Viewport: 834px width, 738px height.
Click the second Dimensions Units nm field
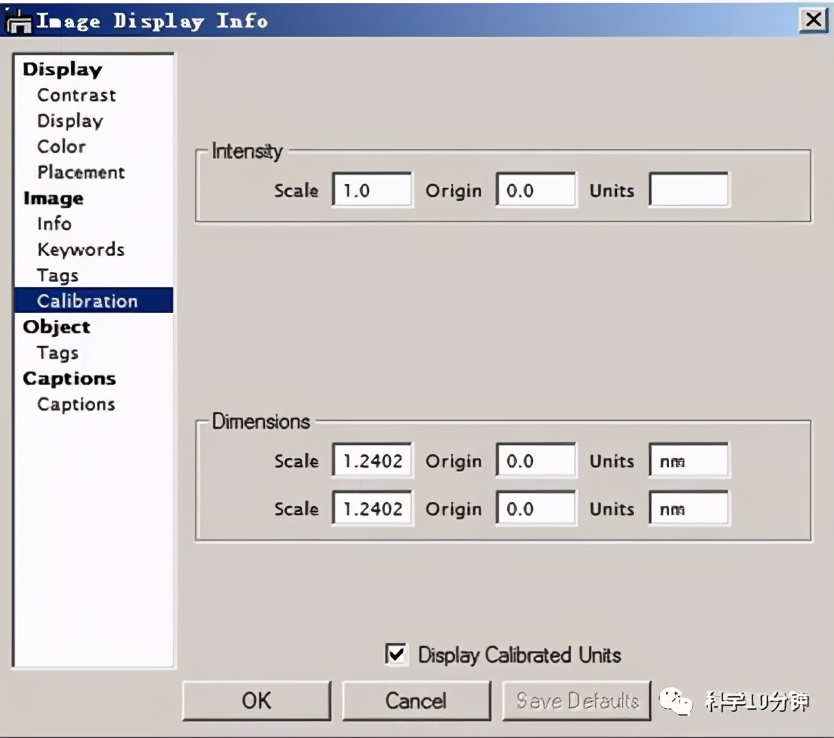(689, 509)
